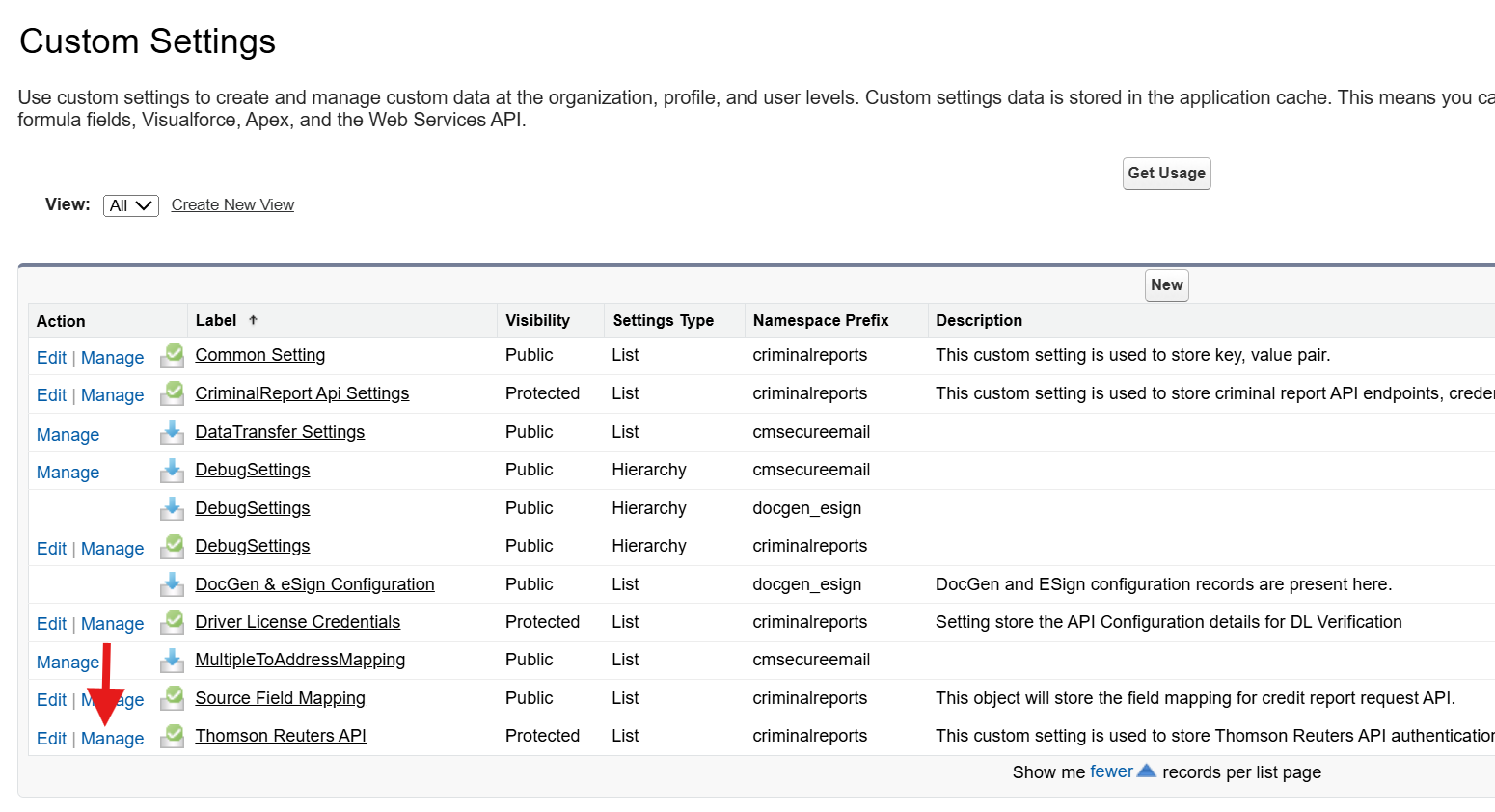Open the DataTransfer Settings label link
The image size is (1495, 812).
point(280,432)
